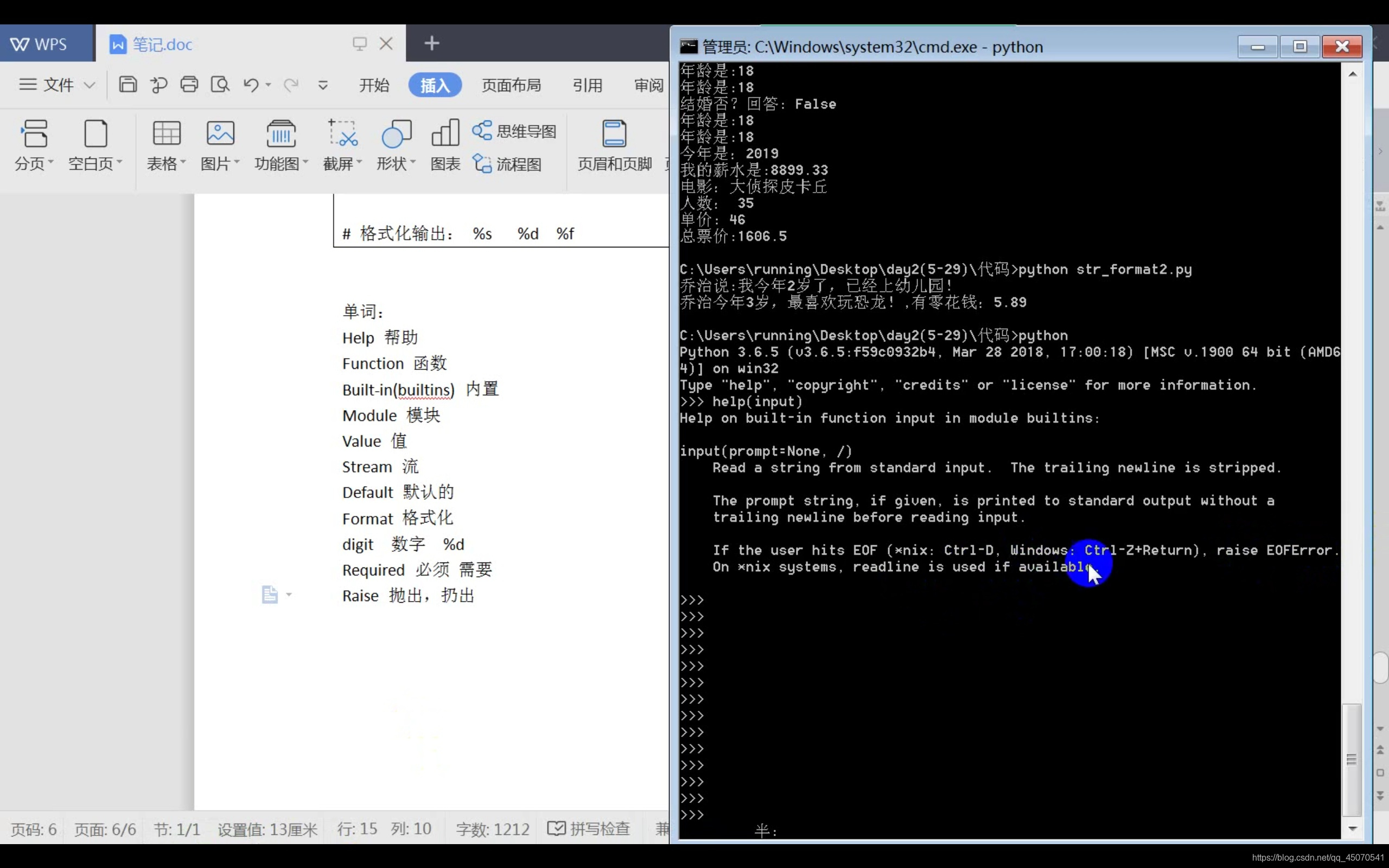Viewport: 1389px width, 868px height.
Task: Toggle 拼写检查 spell check in status bar
Action: pos(589,828)
